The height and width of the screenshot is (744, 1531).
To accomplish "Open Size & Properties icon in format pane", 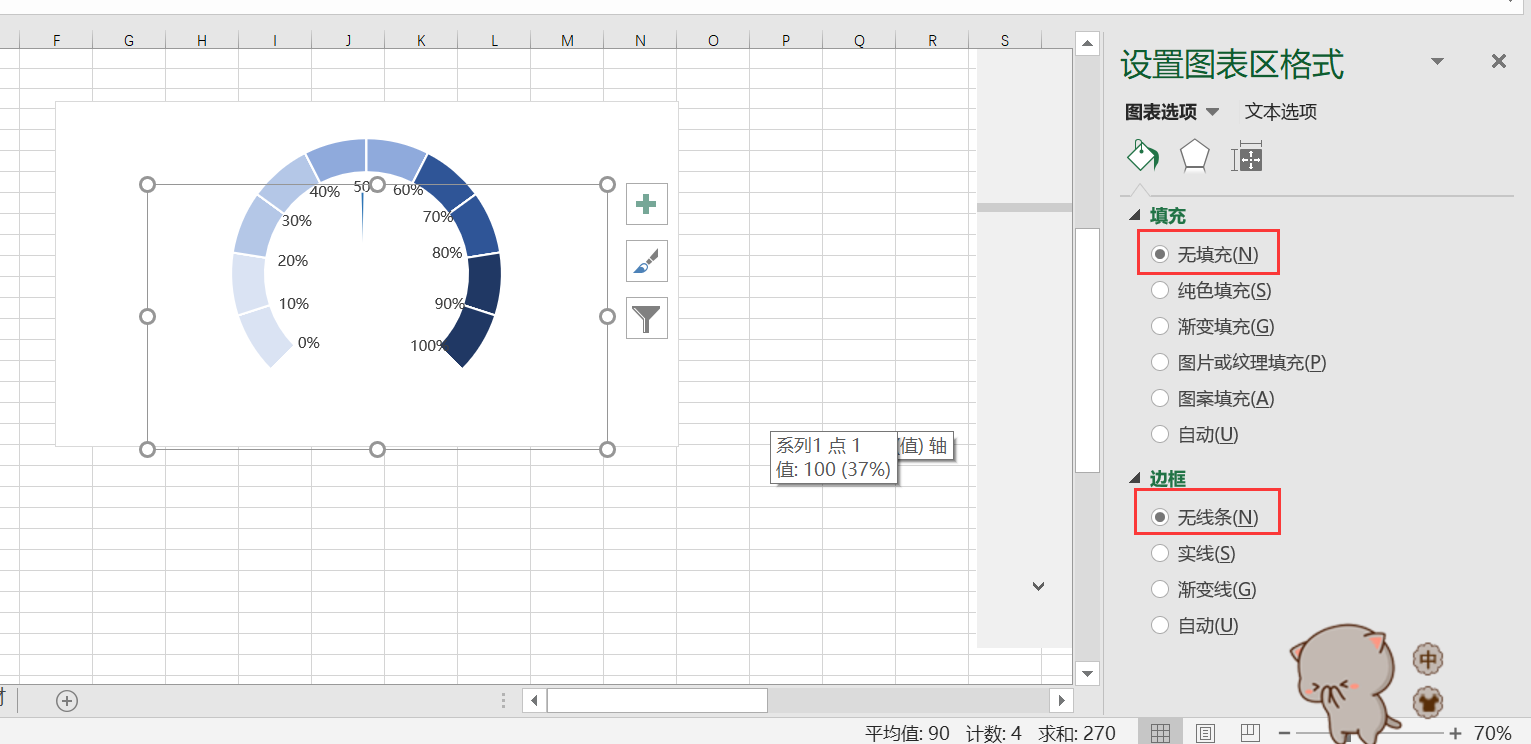I will coord(1246,156).
